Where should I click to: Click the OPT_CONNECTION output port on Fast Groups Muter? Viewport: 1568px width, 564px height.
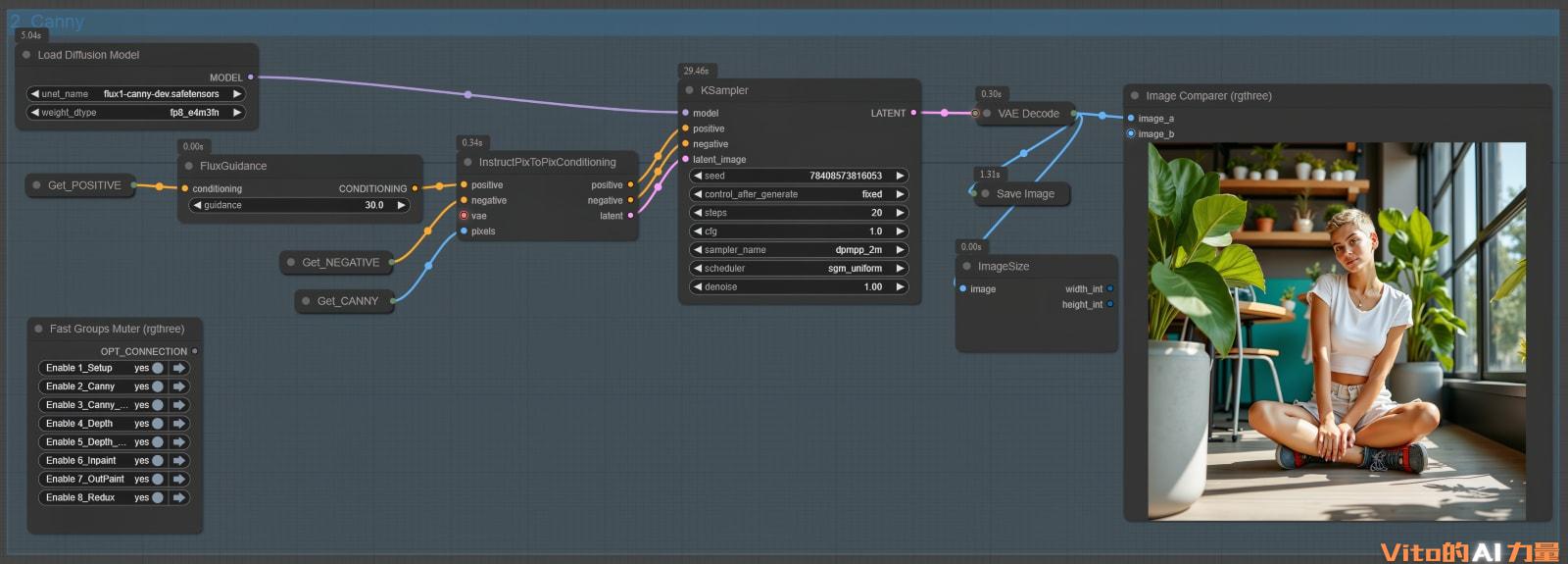pyautogui.click(x=195, y=351)
